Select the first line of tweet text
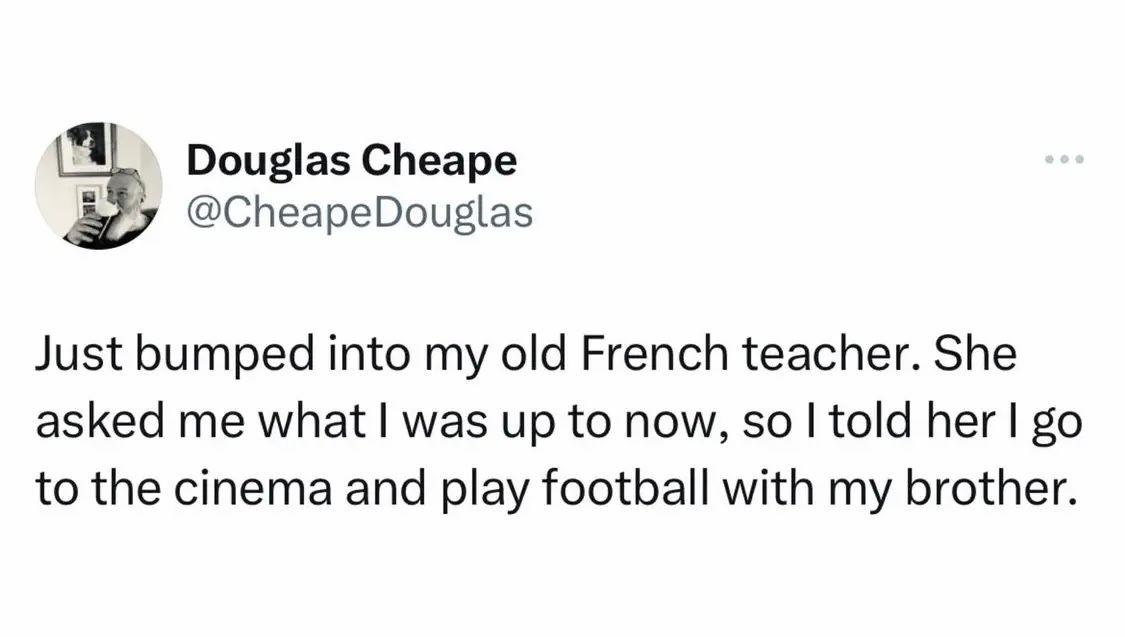Image resolution: width=1125 pixels, height=637 pixels. tap(526, 354)
